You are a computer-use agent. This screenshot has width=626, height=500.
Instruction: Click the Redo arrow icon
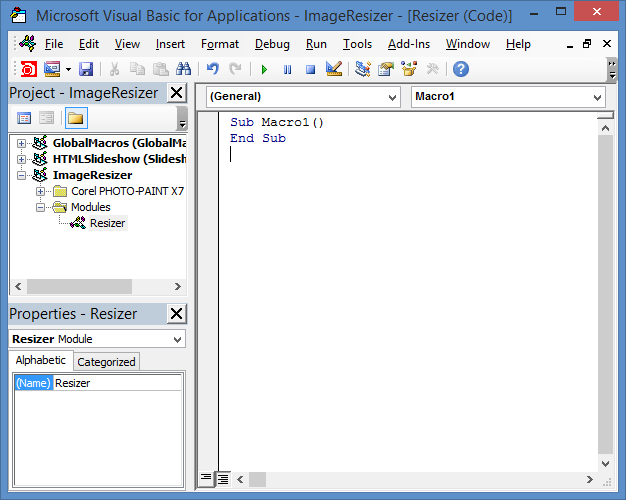coord(235,69)
